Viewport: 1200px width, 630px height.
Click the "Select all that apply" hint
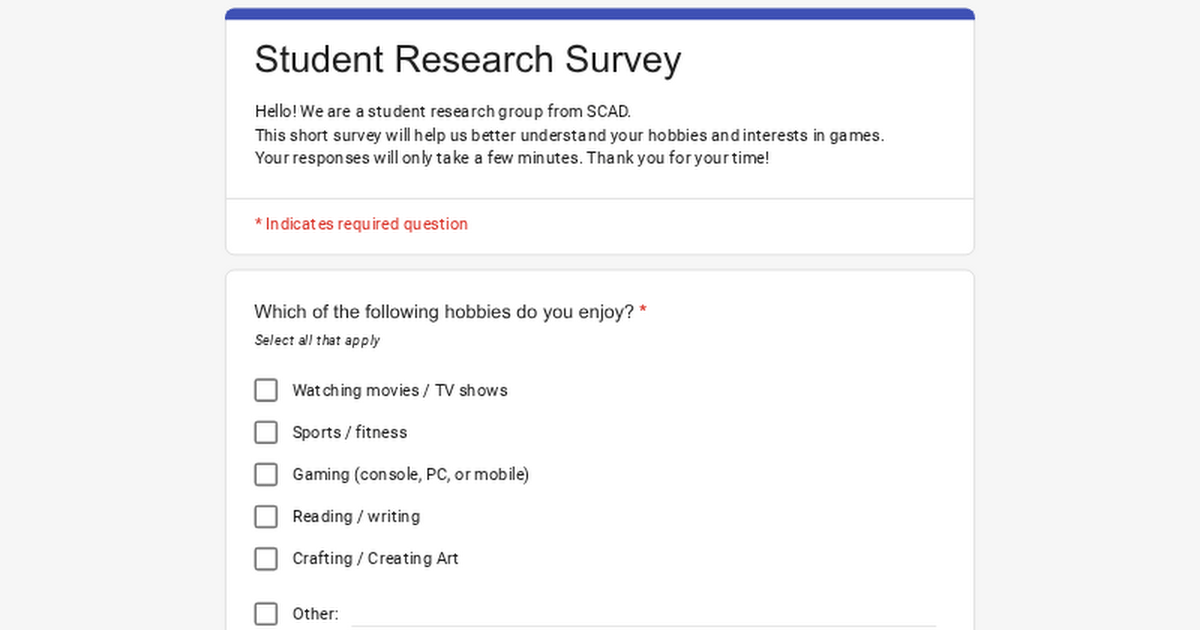click(317, 340)
